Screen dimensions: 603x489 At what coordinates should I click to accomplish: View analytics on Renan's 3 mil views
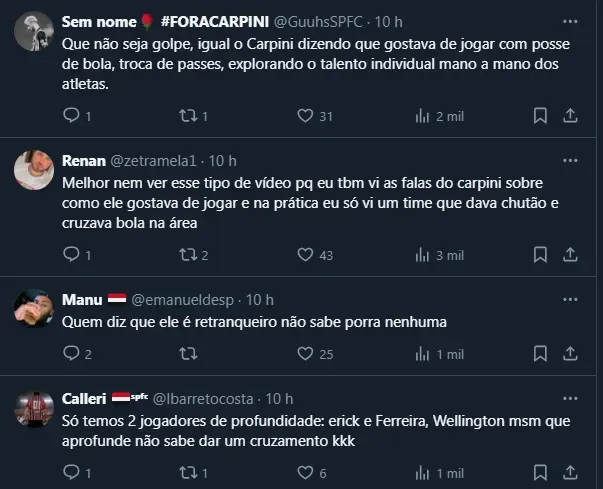point(418,255)
